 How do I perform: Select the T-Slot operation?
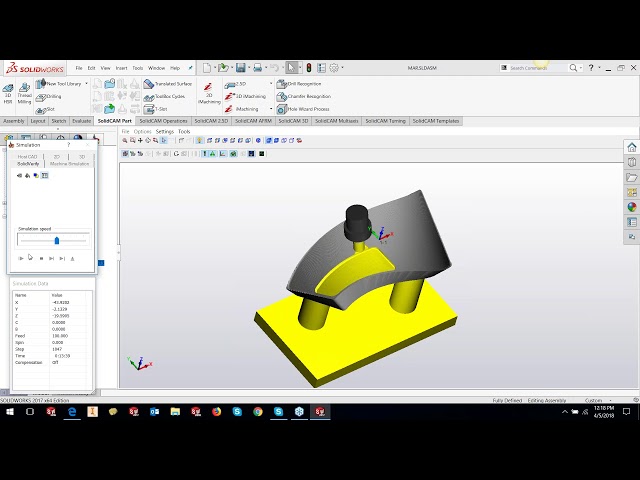[x=156, y=109]
